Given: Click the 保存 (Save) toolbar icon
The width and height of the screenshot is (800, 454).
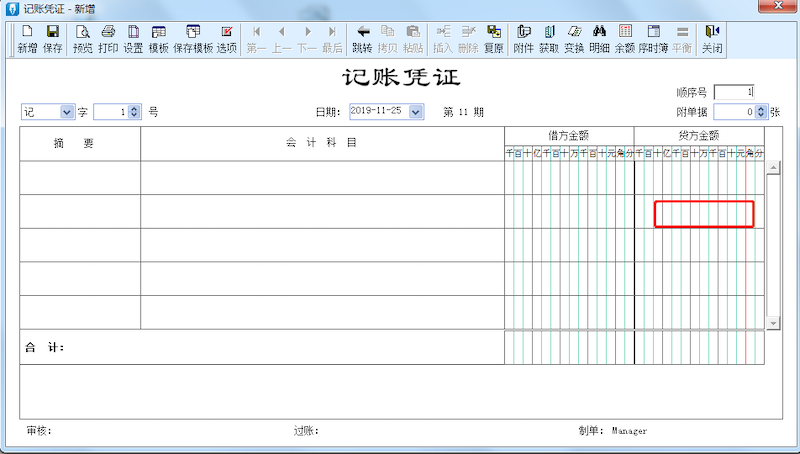Looking at the screenshot, I should click(52, 39).
